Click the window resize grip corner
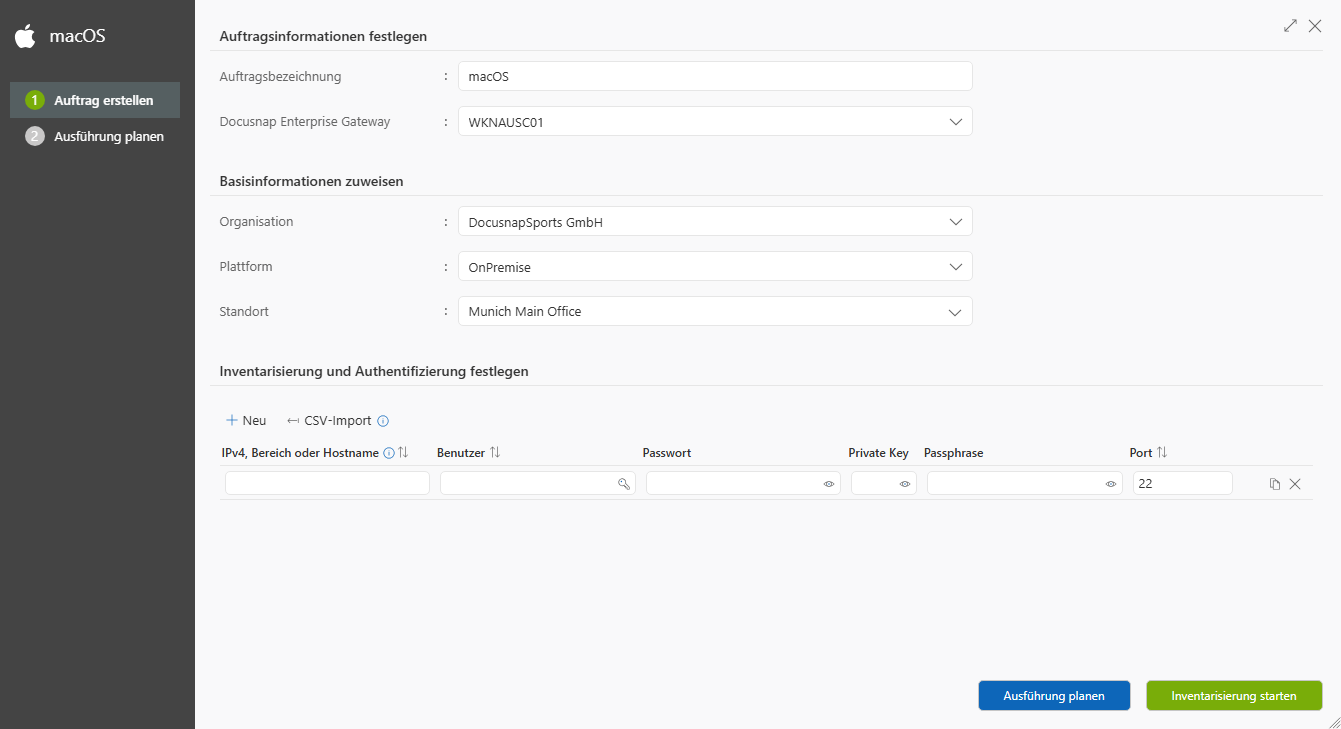Screen dimensions: 1341x729 [x=1333, y=721]
